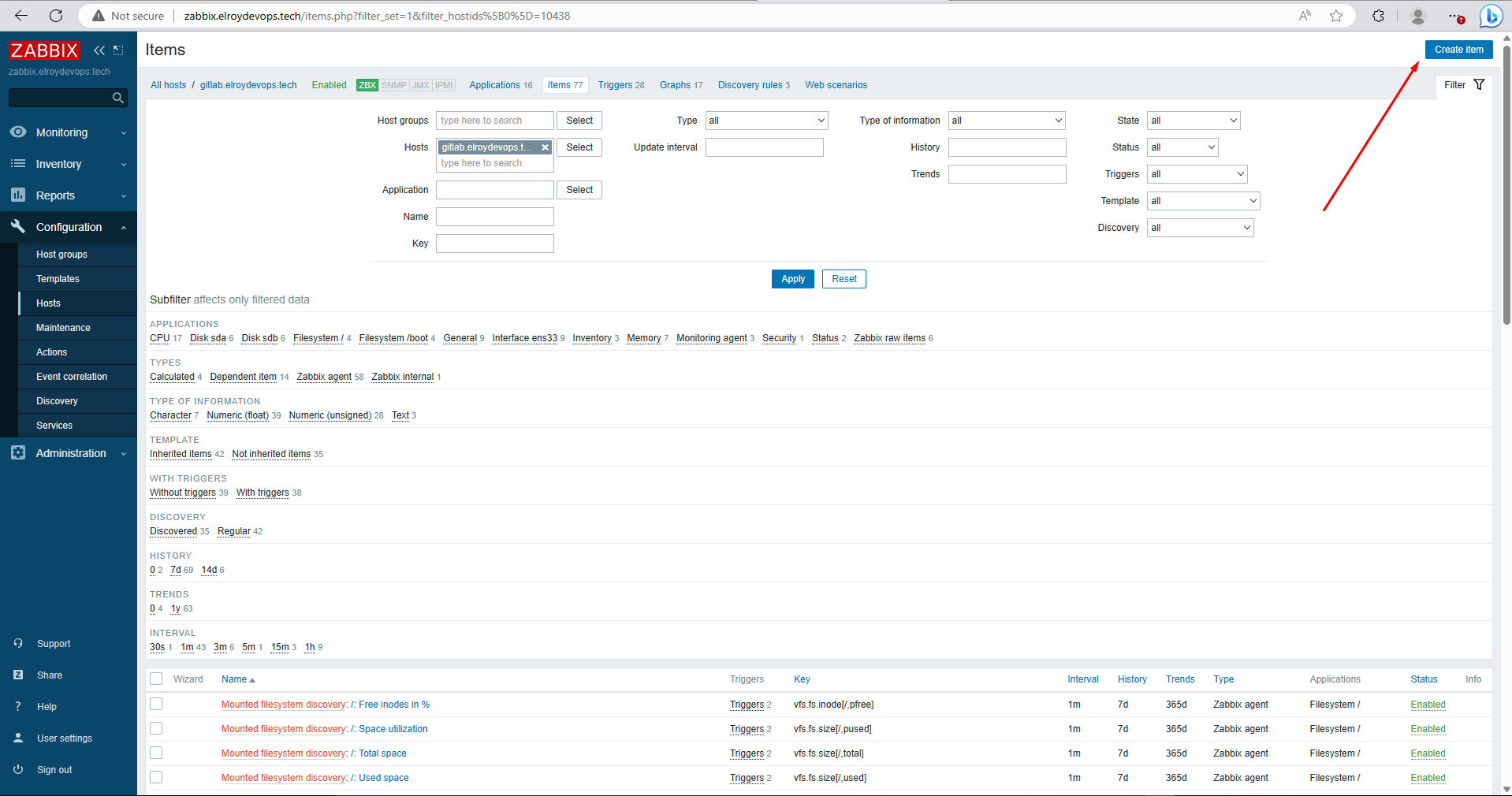Click the vertical page scrollbar
The image size is (1512, 796).
coord(1506,184)
